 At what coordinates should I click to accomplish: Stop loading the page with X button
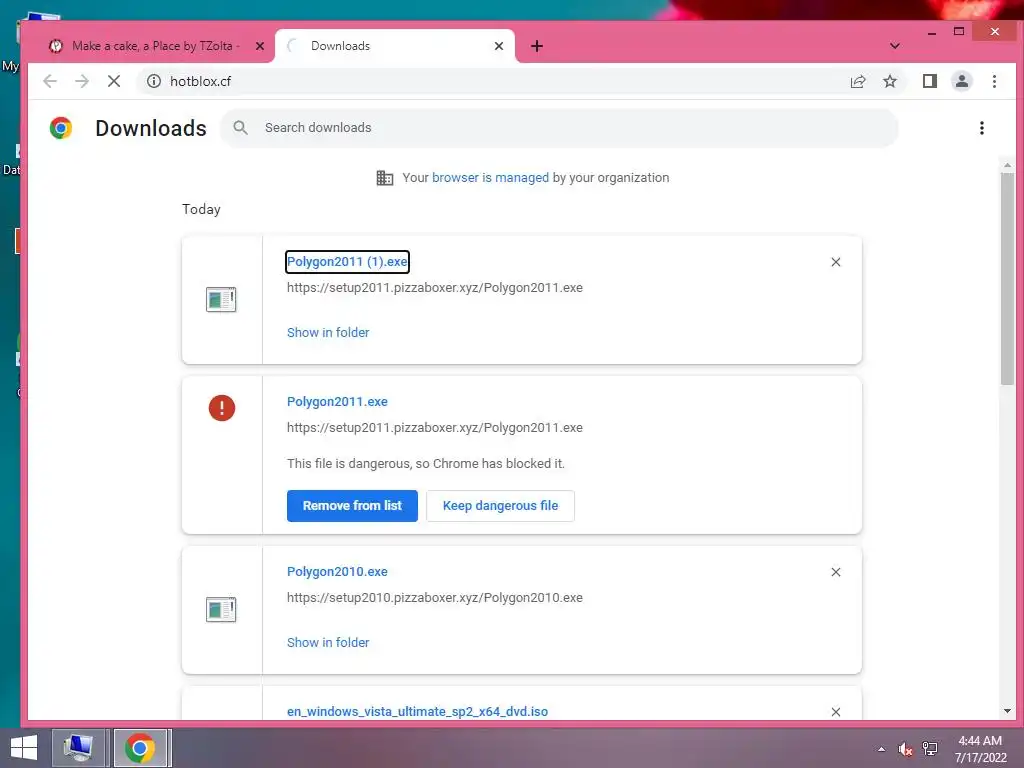click(x=114, y=81)
